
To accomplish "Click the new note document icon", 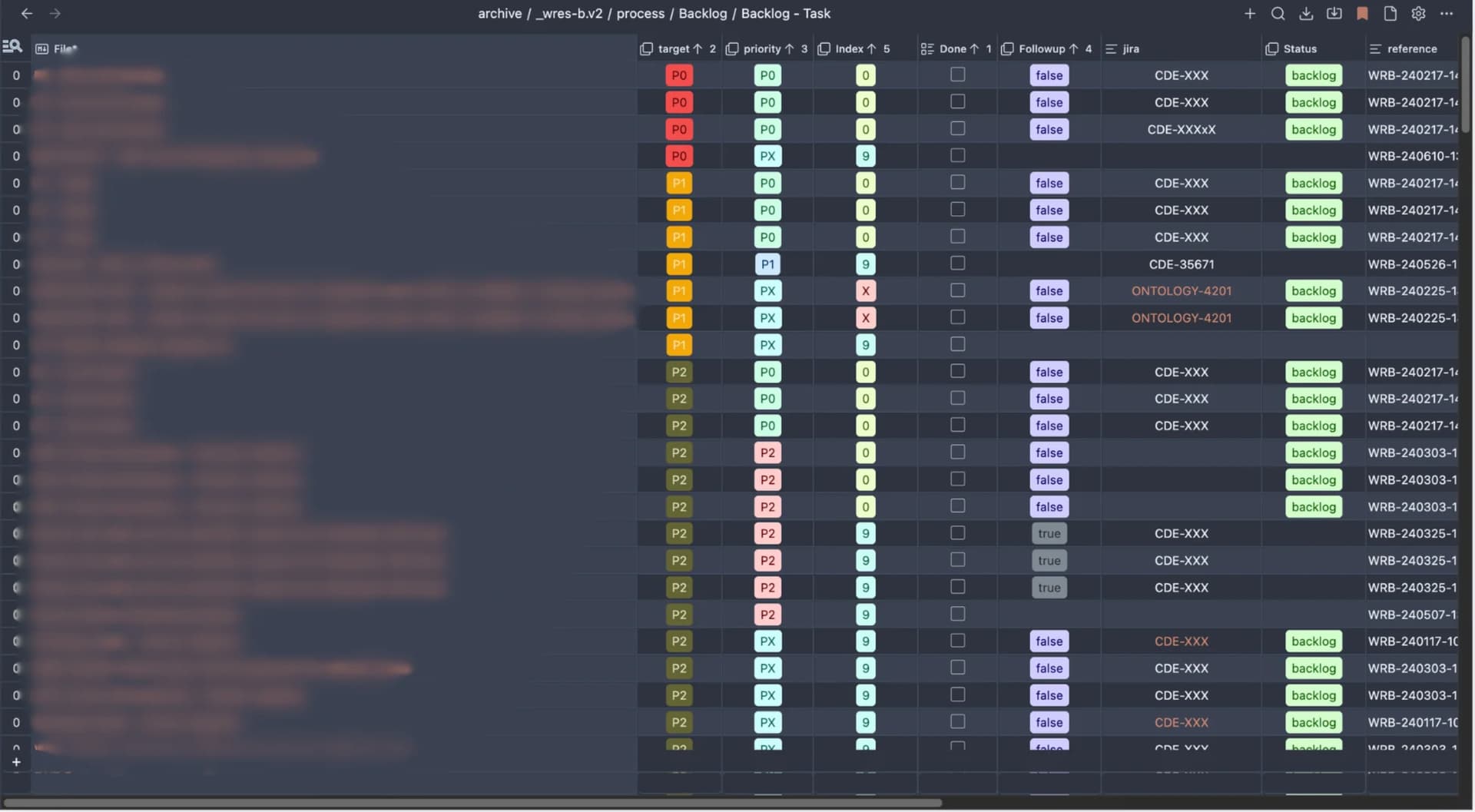I will [x=1390, y=13].
